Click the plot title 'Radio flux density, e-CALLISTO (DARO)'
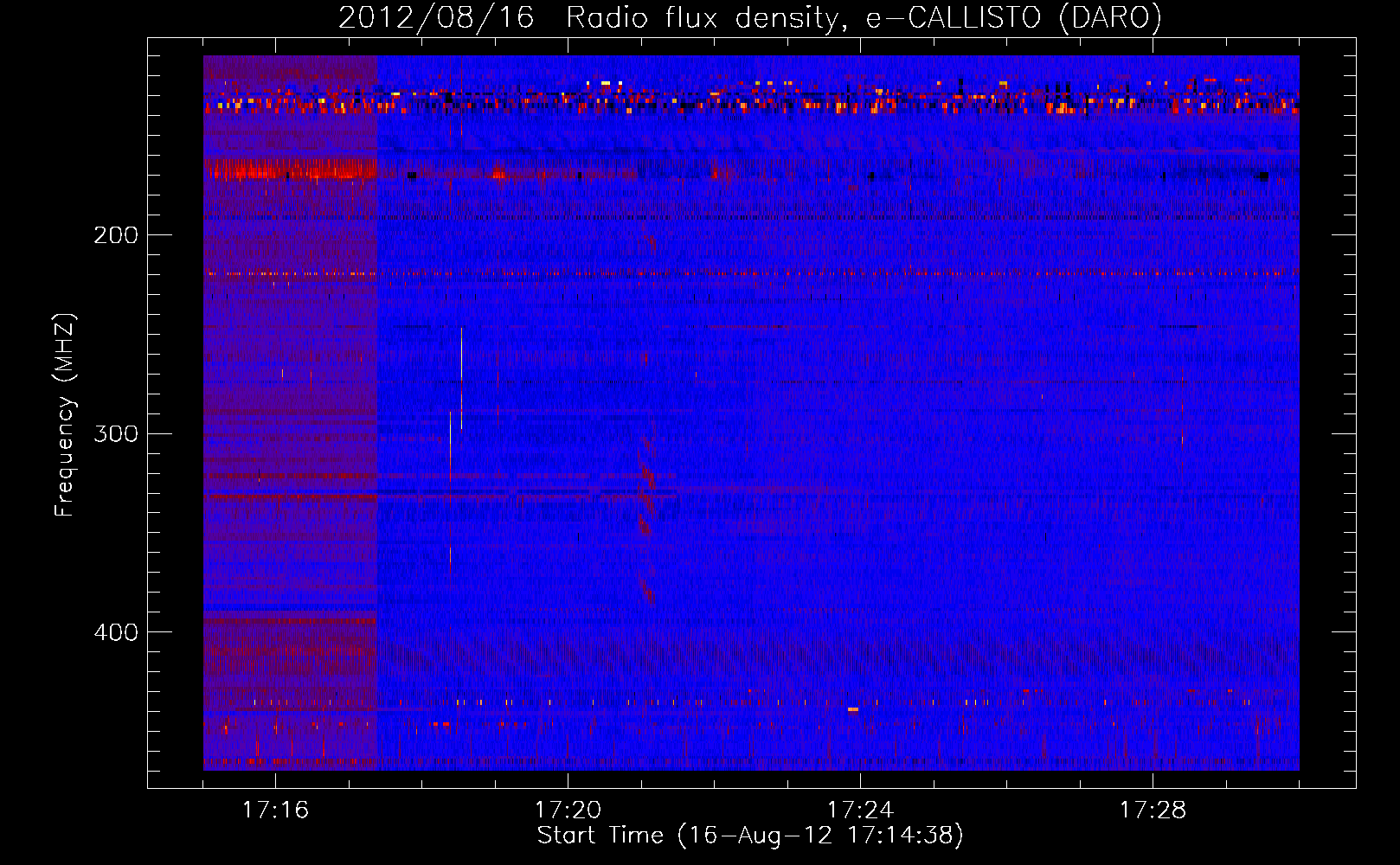Screen dimensions: 1400x865 point(864,17)
